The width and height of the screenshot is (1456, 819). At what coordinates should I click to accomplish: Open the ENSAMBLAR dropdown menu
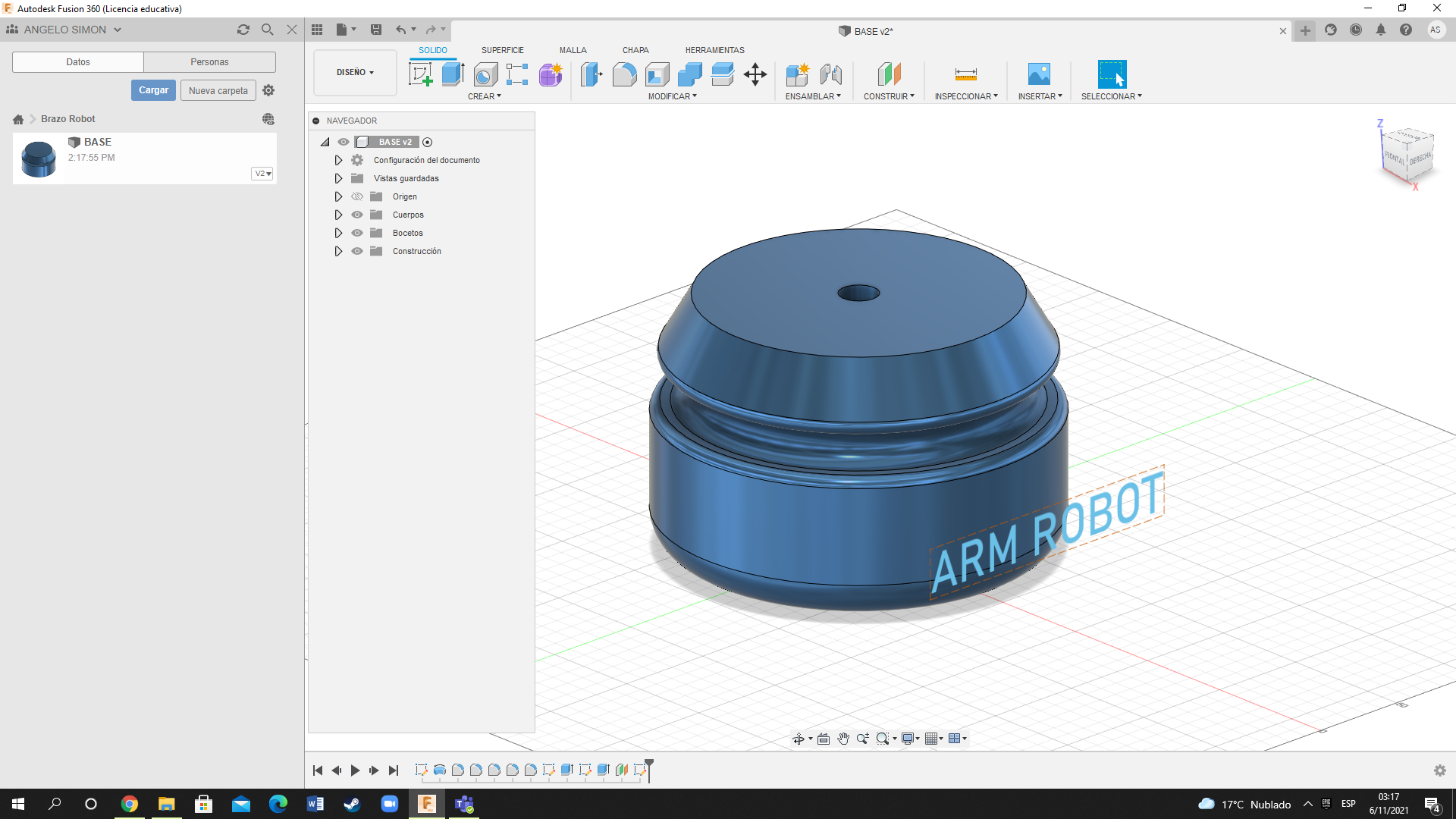point(813,96)
